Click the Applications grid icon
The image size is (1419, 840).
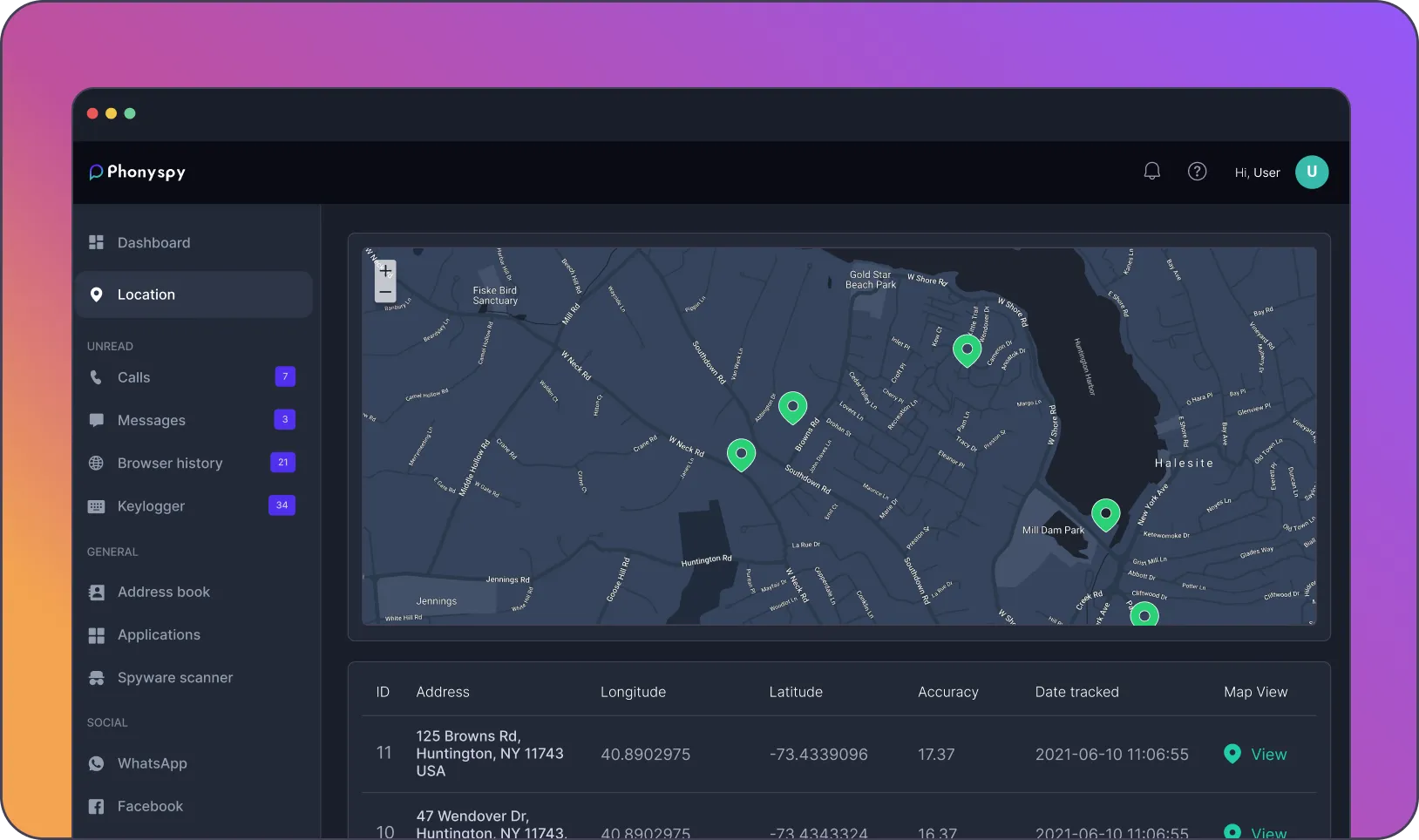point(97,635)
